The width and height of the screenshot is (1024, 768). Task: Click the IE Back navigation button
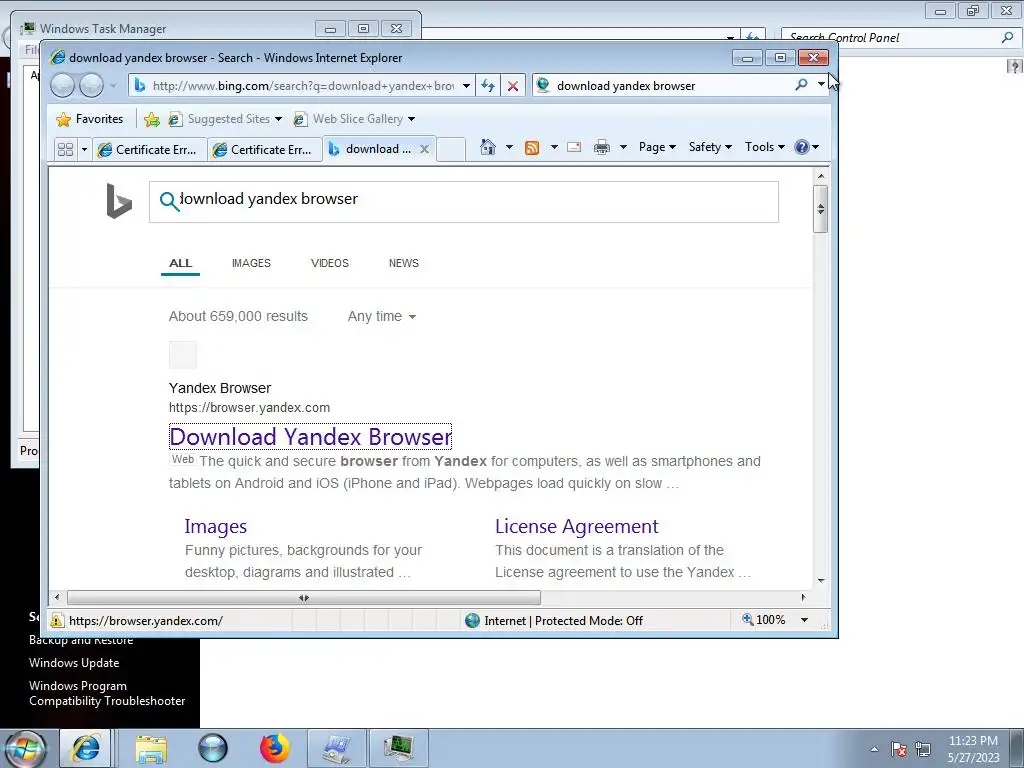[63, 86]
